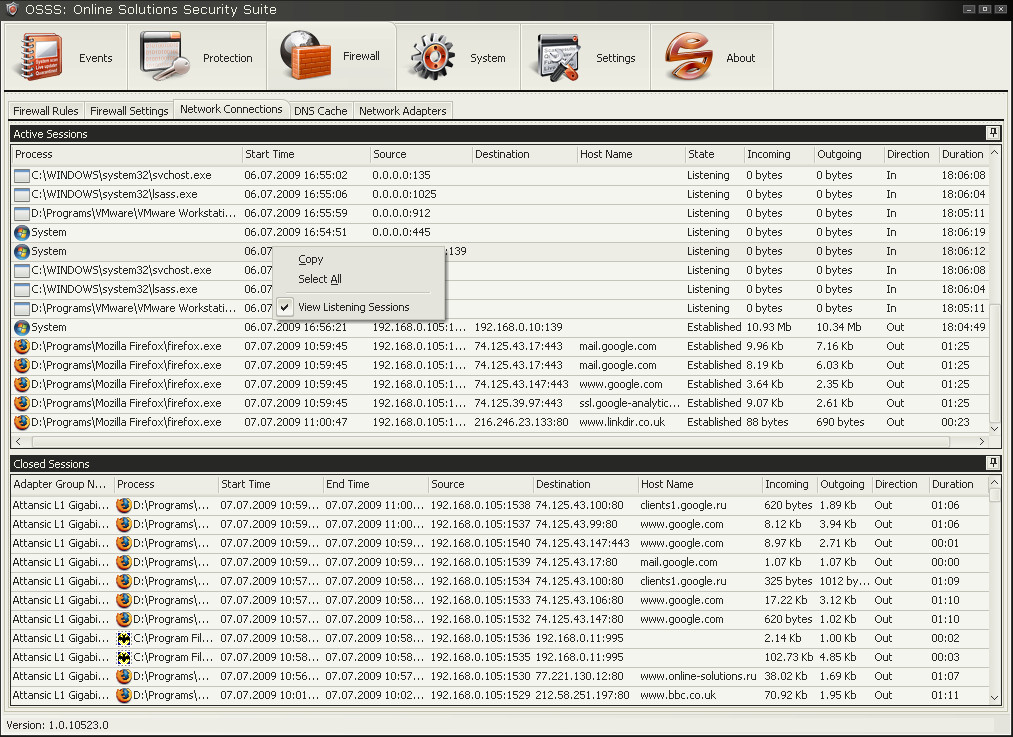This screenshot has width=1013, height=737.
Task: Click Firefox icon for source 192.168.0.105:1539
Action: 123,562
